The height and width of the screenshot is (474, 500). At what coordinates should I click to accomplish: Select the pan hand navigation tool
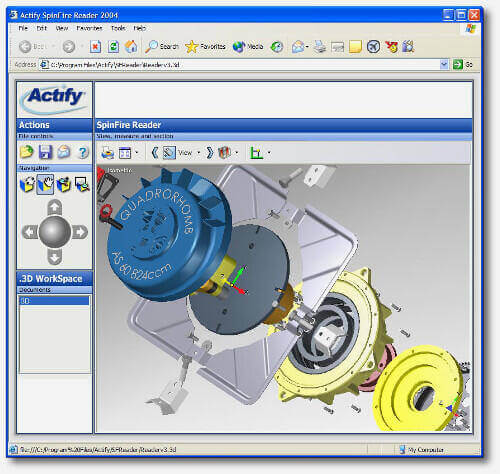[x=45, y=184]
